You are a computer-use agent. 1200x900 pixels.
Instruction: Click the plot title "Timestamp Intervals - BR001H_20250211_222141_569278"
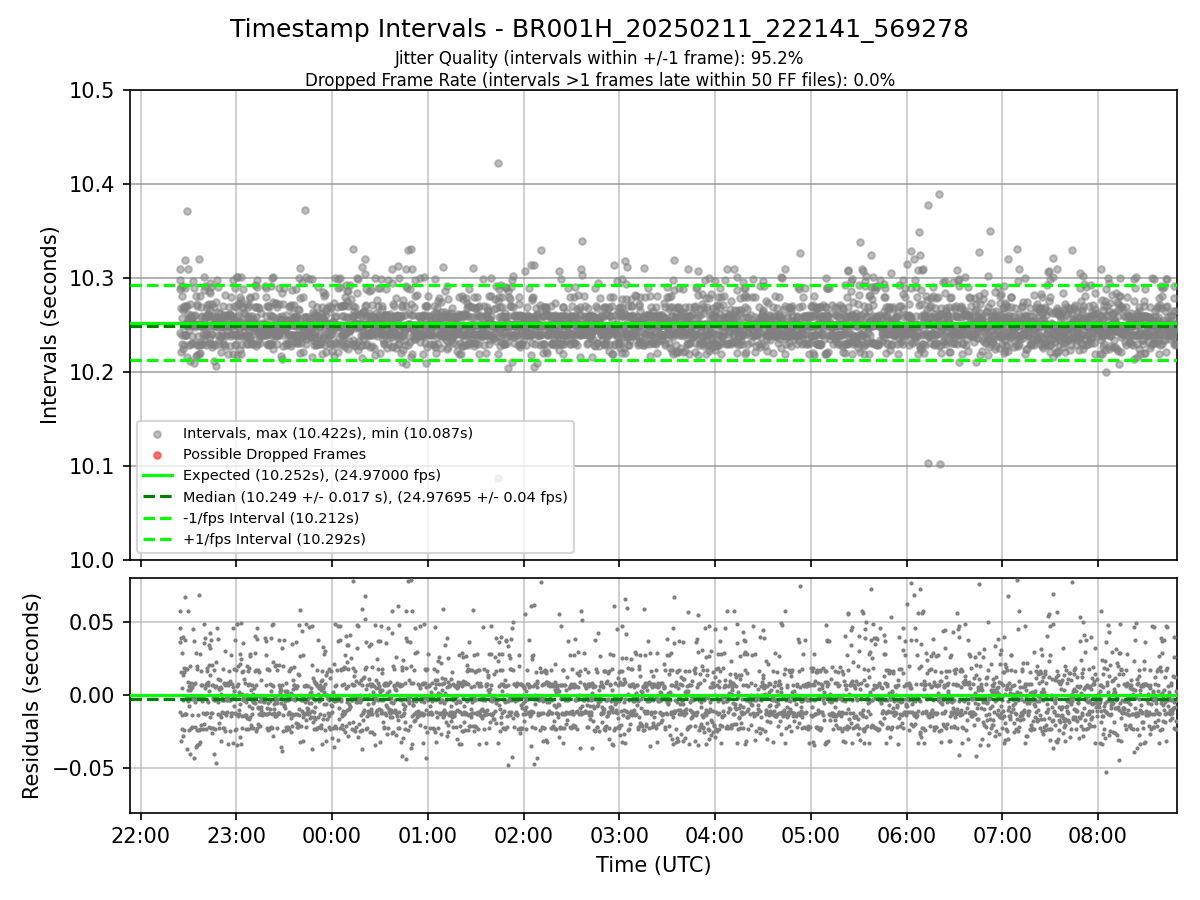[x=599, y=29]
